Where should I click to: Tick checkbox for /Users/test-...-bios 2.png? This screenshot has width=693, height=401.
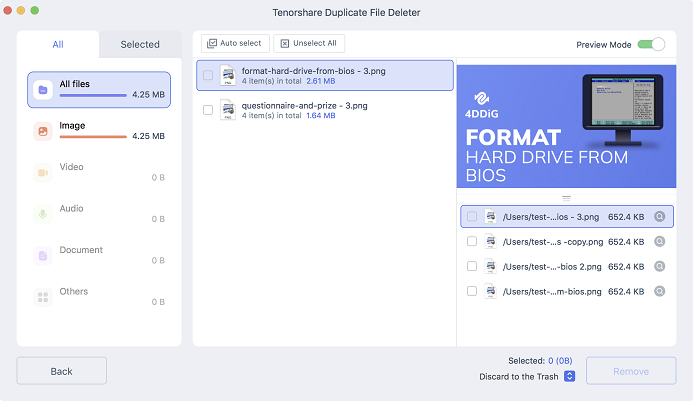point(472,266)
